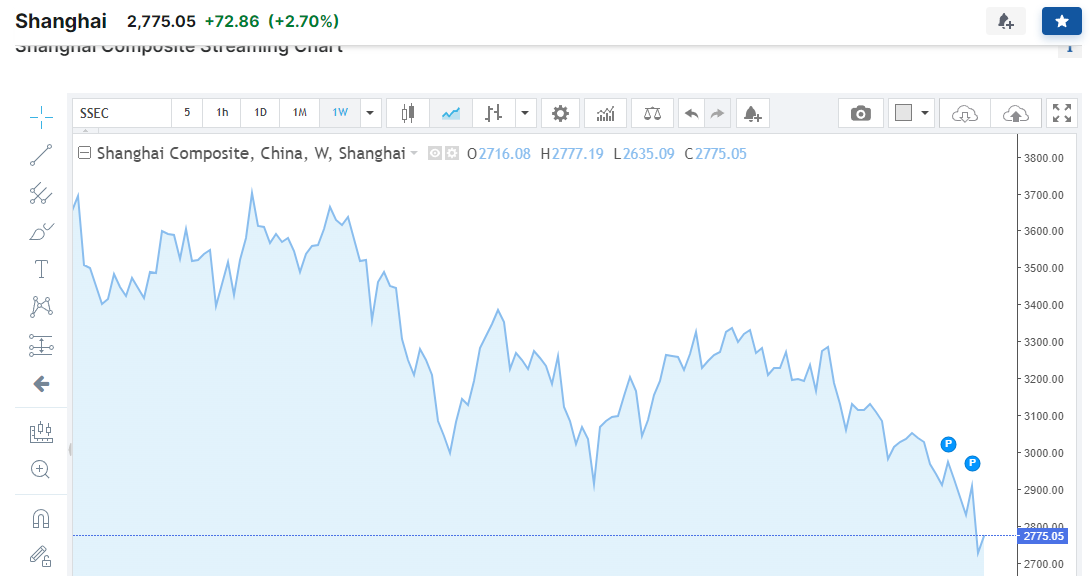
Task: Click the current price label 2775.05 on axis
Action: (1043, 536)
